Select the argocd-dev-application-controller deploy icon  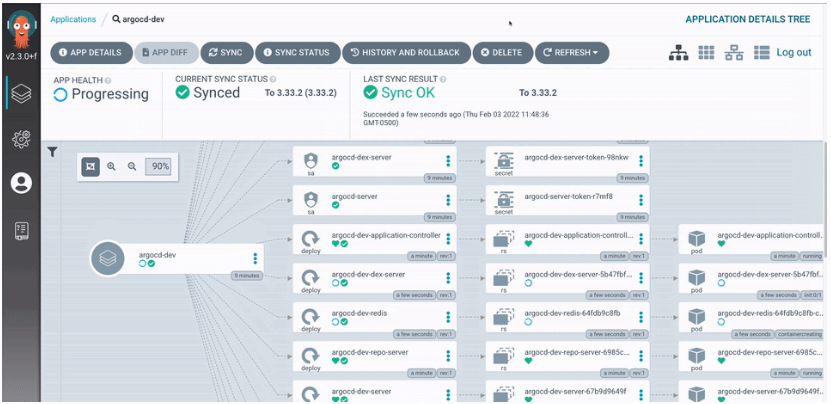click(311, 238)
